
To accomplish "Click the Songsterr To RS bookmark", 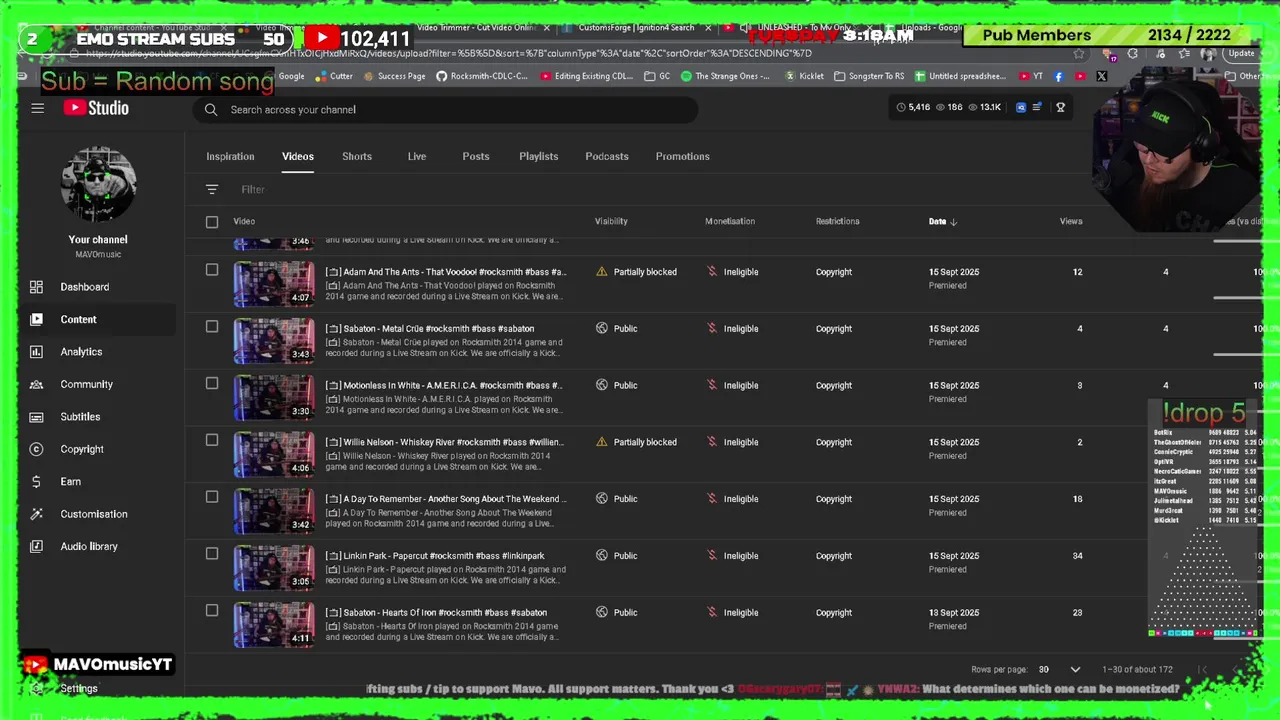I will tap(868, 76).
